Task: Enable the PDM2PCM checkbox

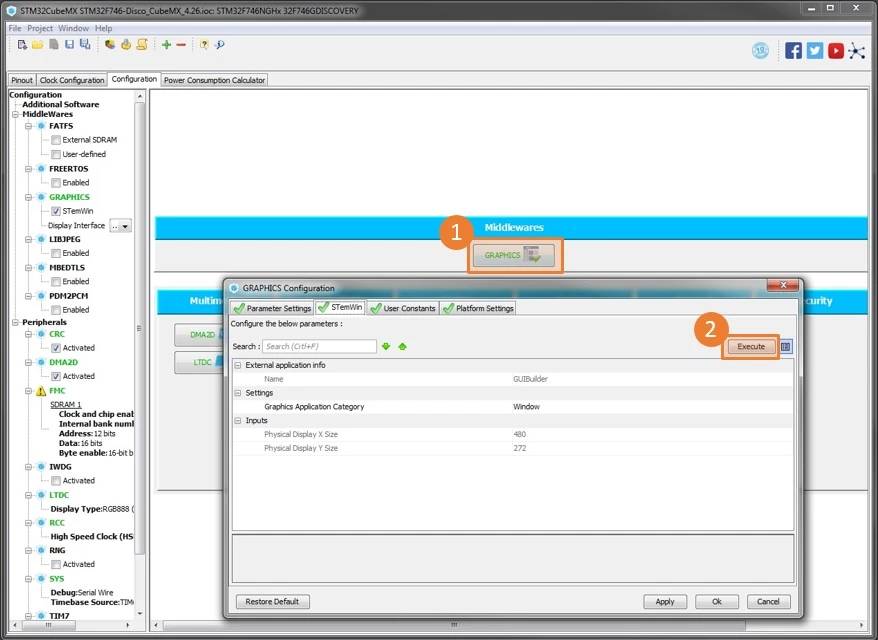Action: (x=56, y=310)
